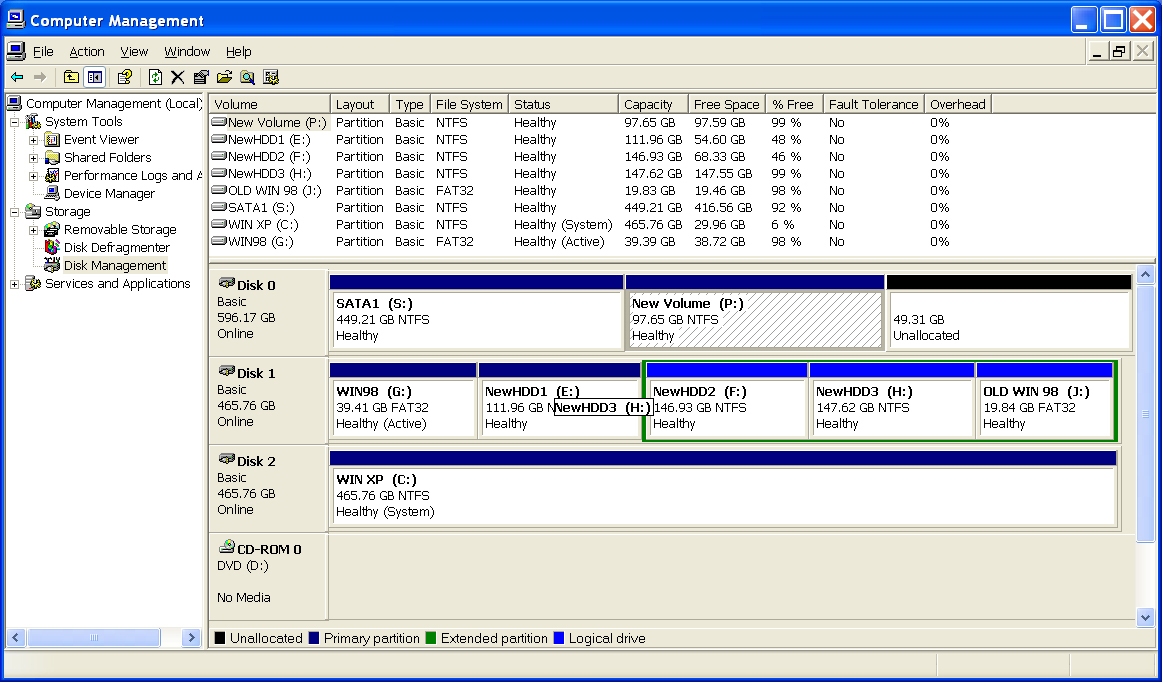Click the Help toolbar icon
1162x682 pixels.
coord(125,77)
